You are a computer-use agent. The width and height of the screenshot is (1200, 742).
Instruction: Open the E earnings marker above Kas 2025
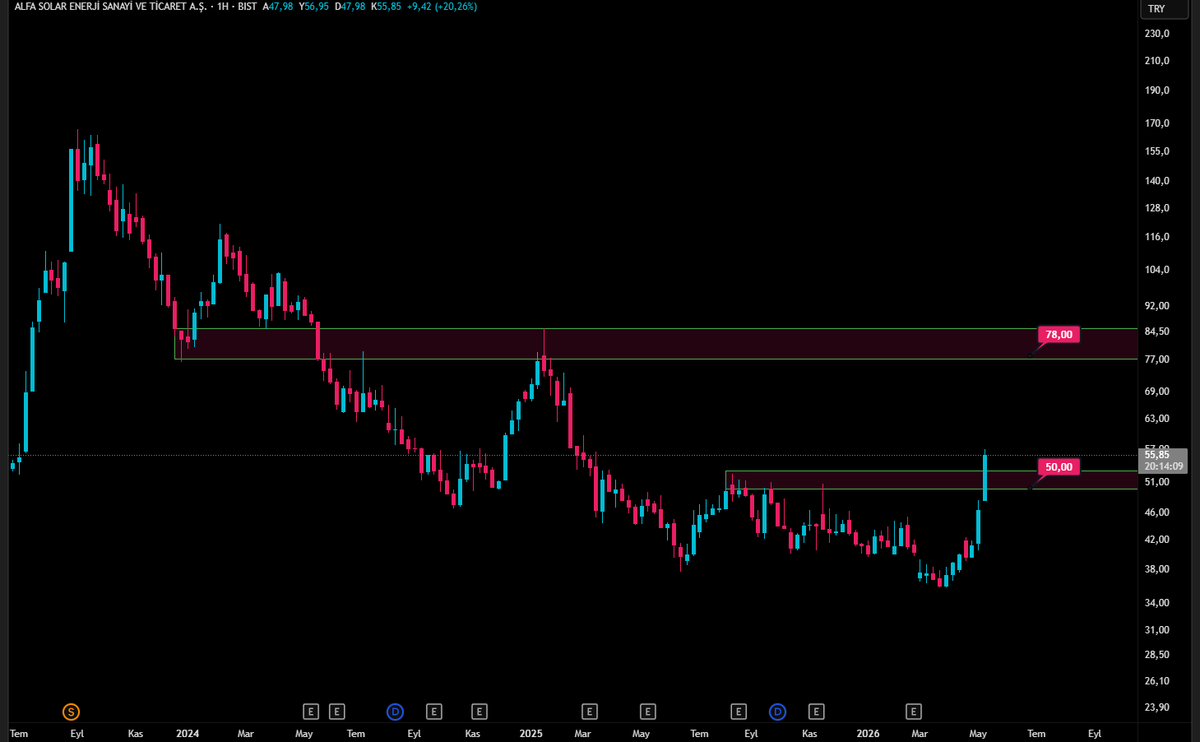[817, 712]
